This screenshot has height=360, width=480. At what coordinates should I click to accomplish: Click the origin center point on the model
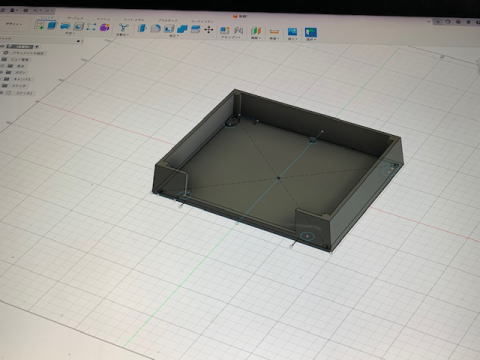point(279,178)
